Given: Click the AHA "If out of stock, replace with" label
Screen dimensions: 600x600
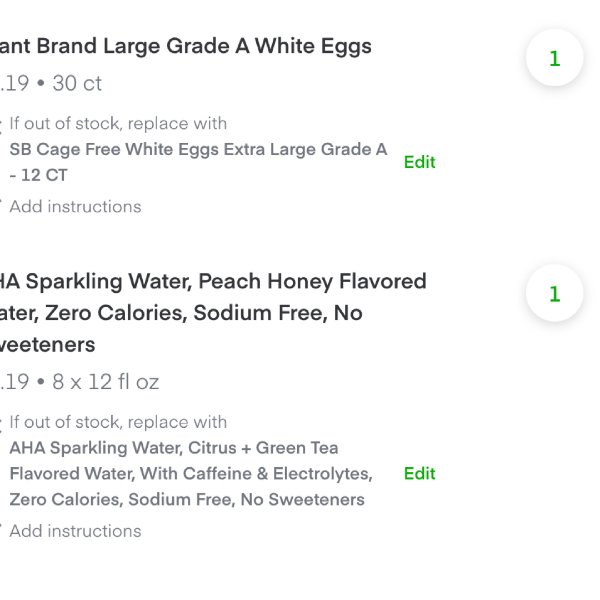Looking at the screenshot, I should pos(118,422).
